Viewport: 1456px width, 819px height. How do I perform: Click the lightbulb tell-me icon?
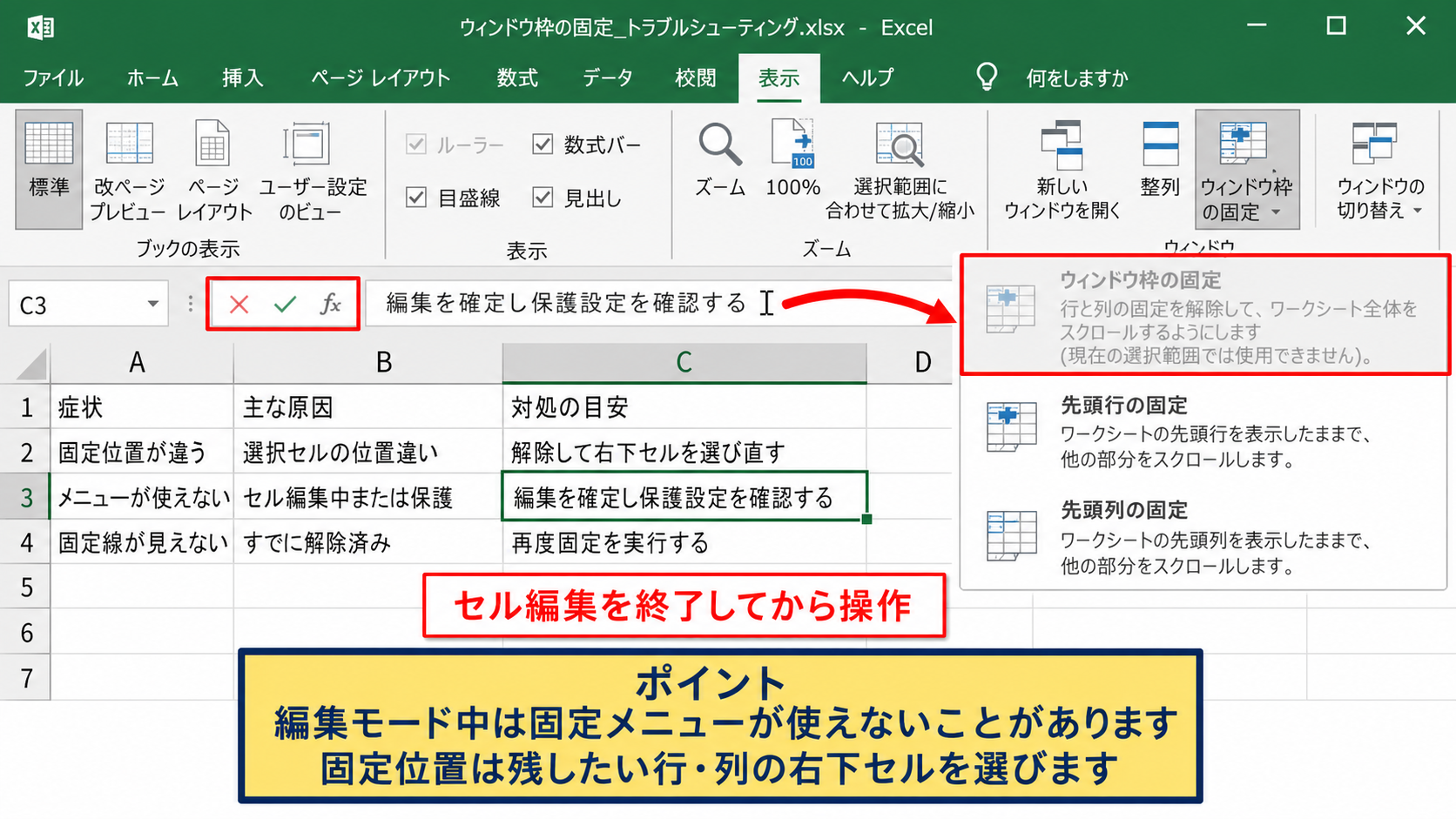[986, 77]
